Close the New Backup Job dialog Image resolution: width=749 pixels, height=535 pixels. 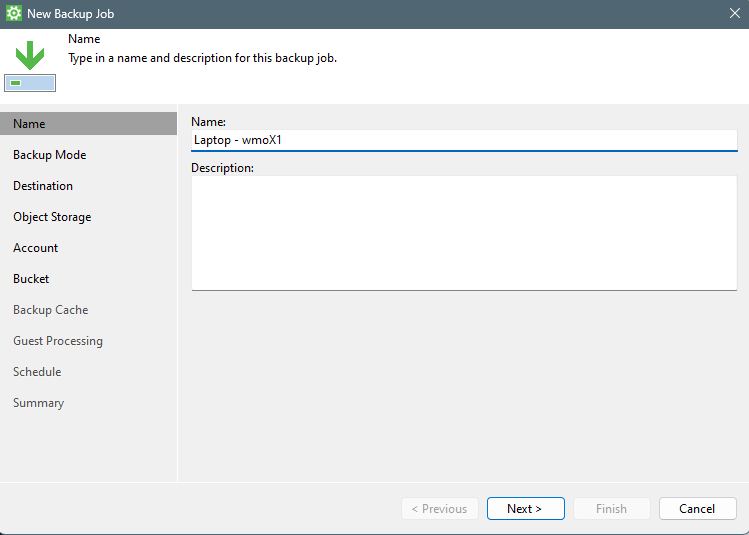(734, 14)
